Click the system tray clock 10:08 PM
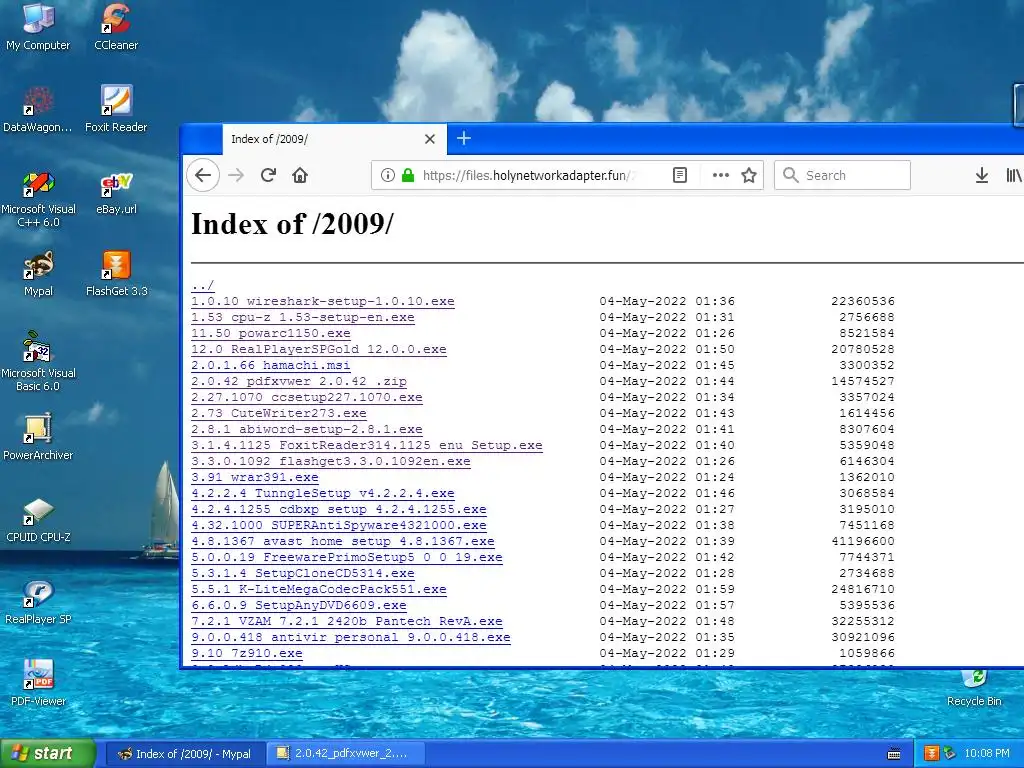Image resolution: width=1024 pixels, height=768 pixels. tap(986, 754)
